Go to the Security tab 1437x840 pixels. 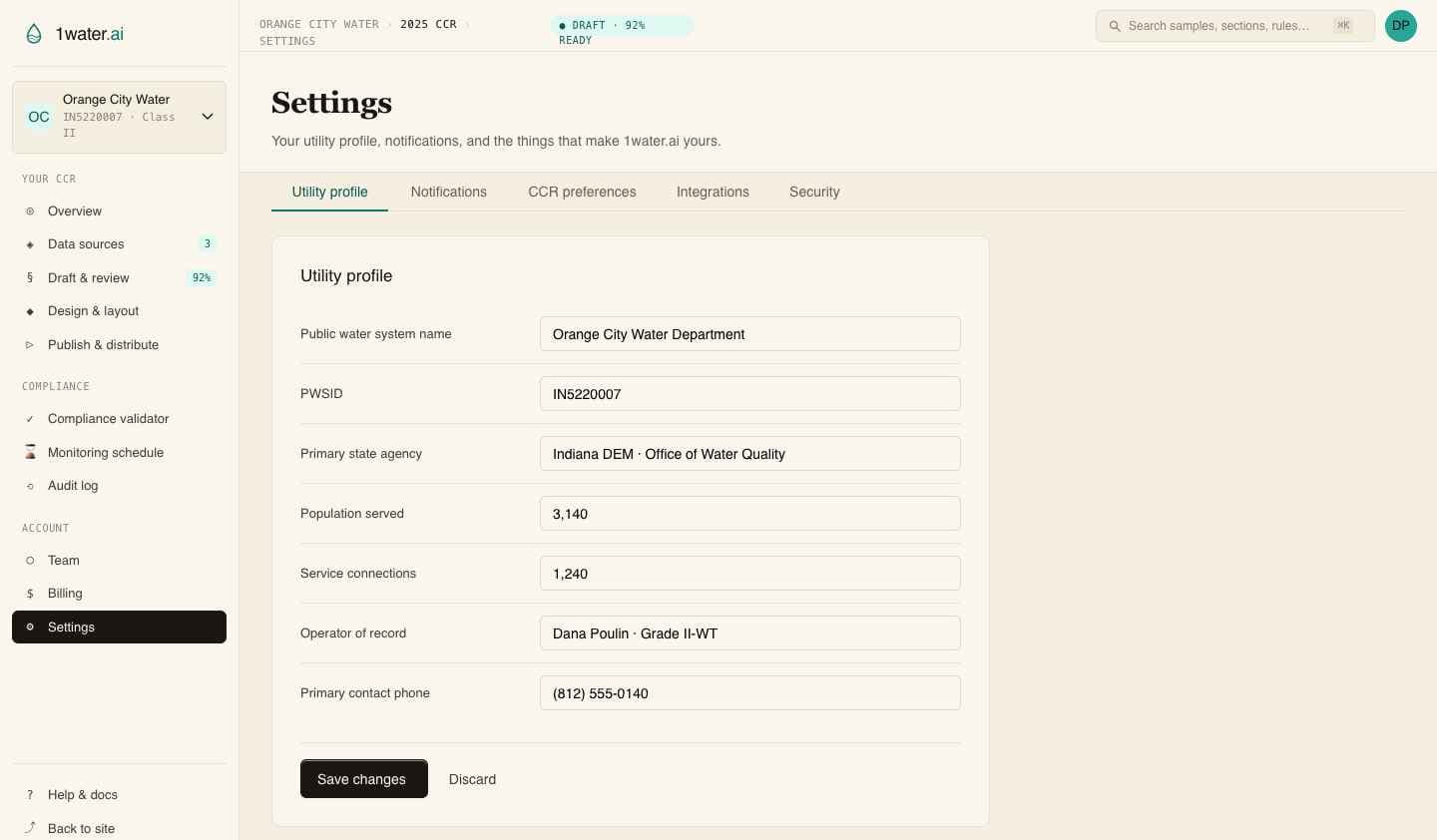coord(814,192)
